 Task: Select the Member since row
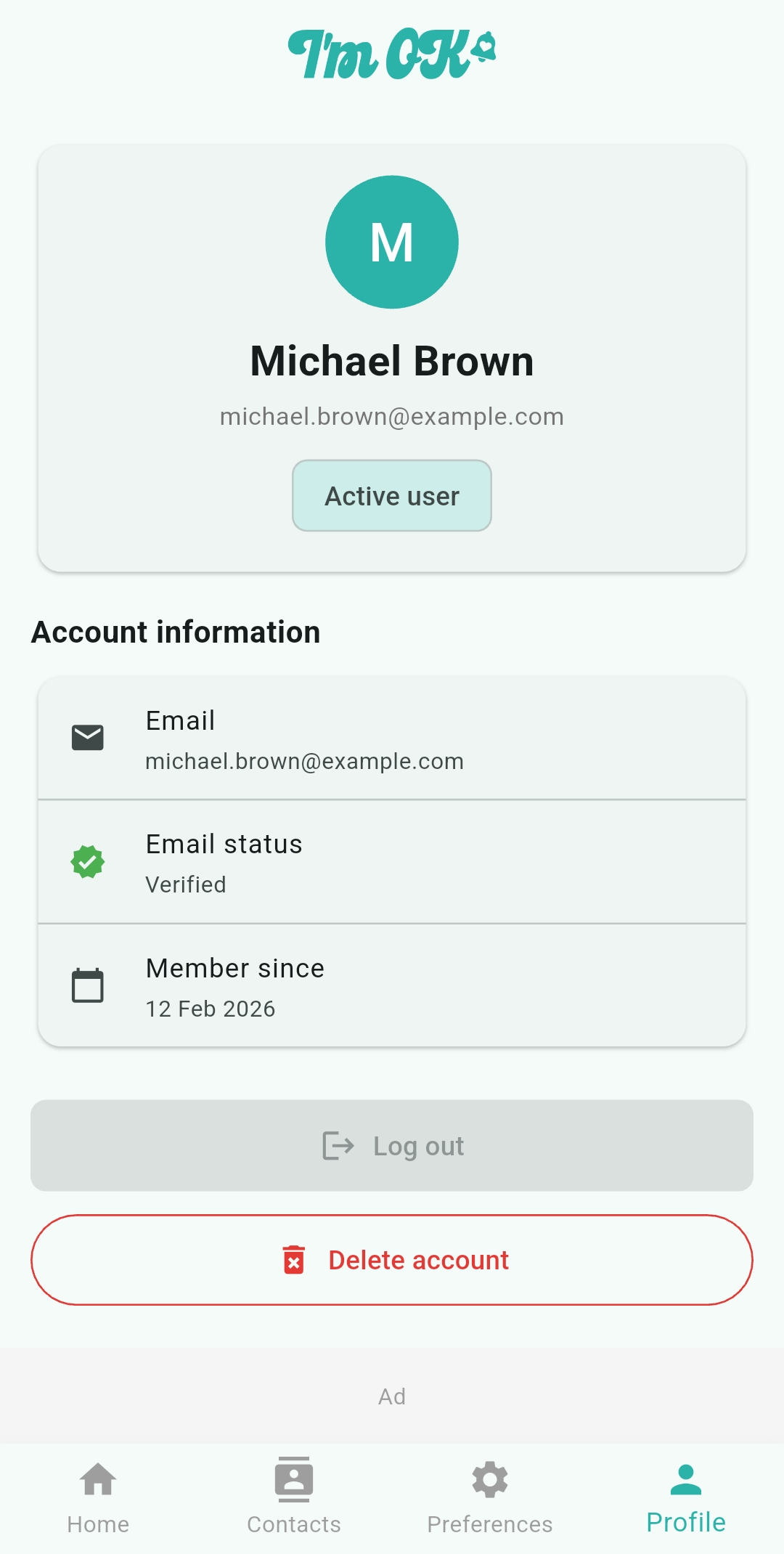(x=392, y=985)
